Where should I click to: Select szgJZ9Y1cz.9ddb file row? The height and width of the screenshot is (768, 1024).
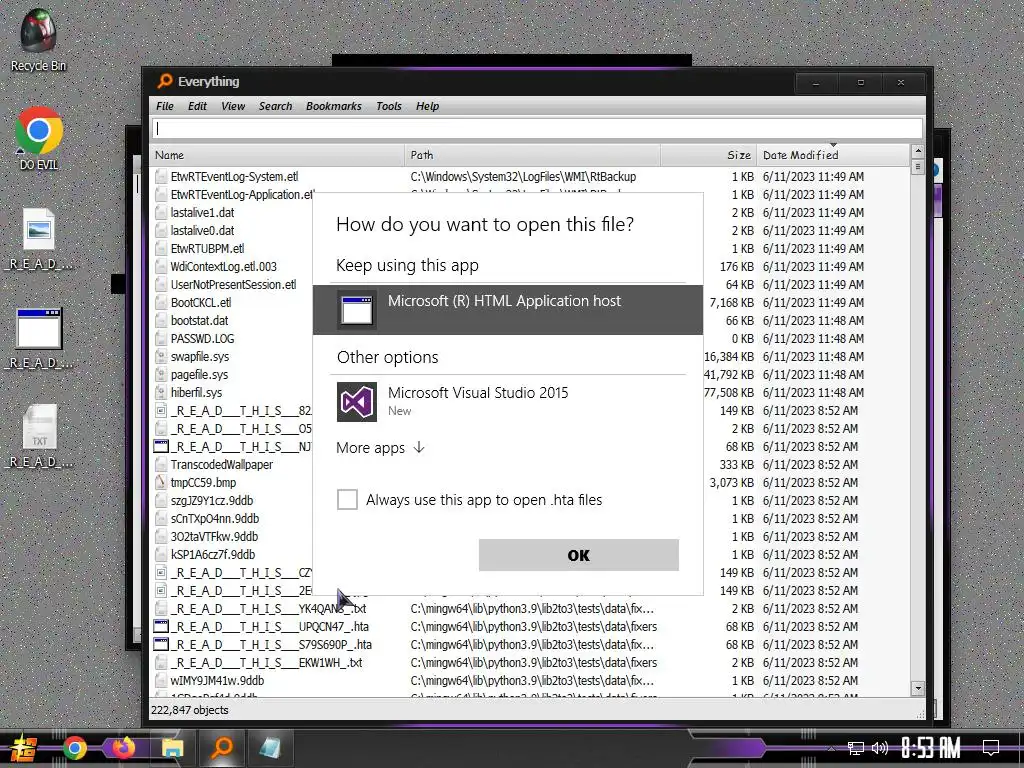pos(530,501)
